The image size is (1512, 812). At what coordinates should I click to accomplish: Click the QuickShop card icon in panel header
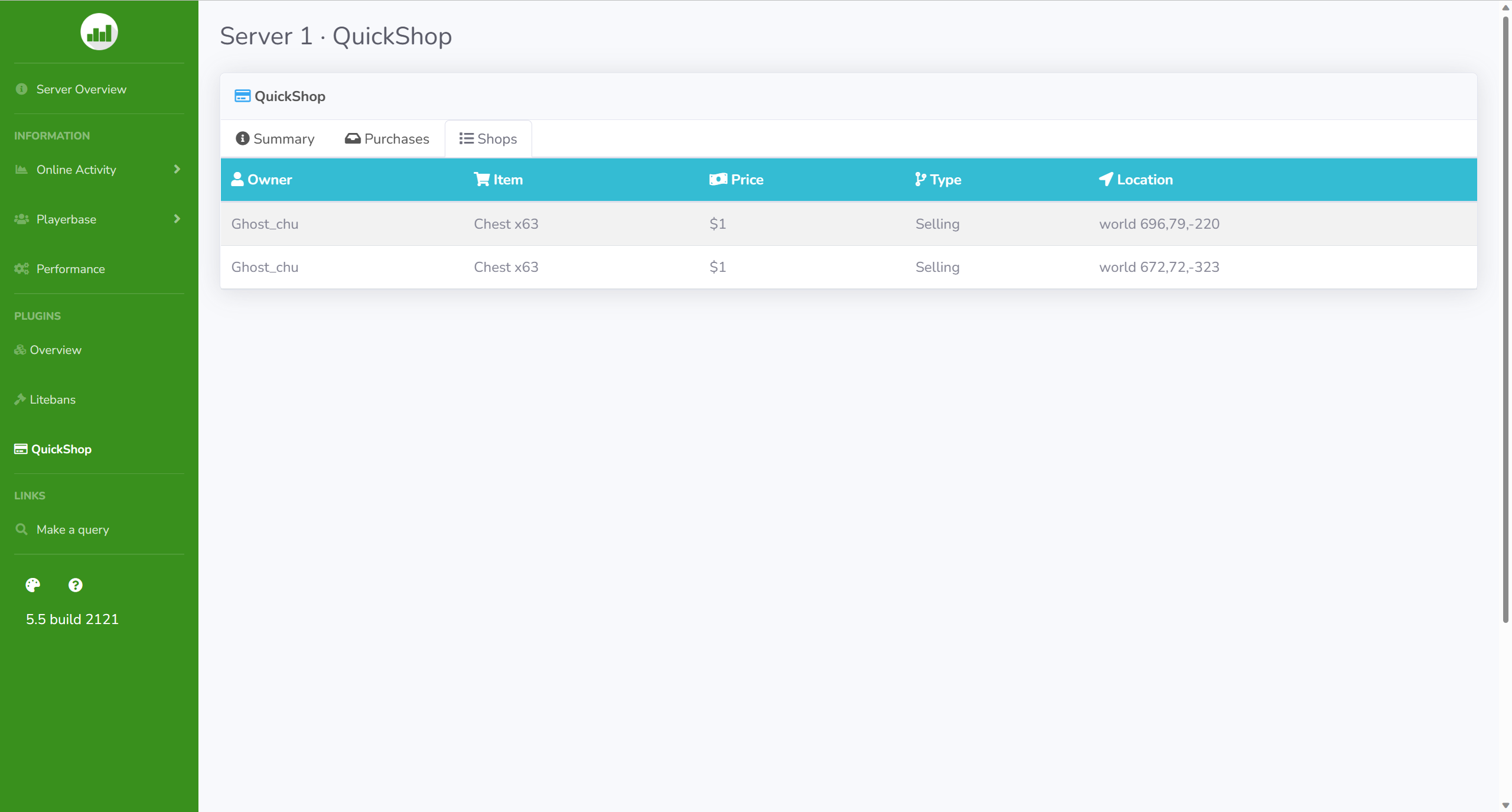[x=242, y=96]
